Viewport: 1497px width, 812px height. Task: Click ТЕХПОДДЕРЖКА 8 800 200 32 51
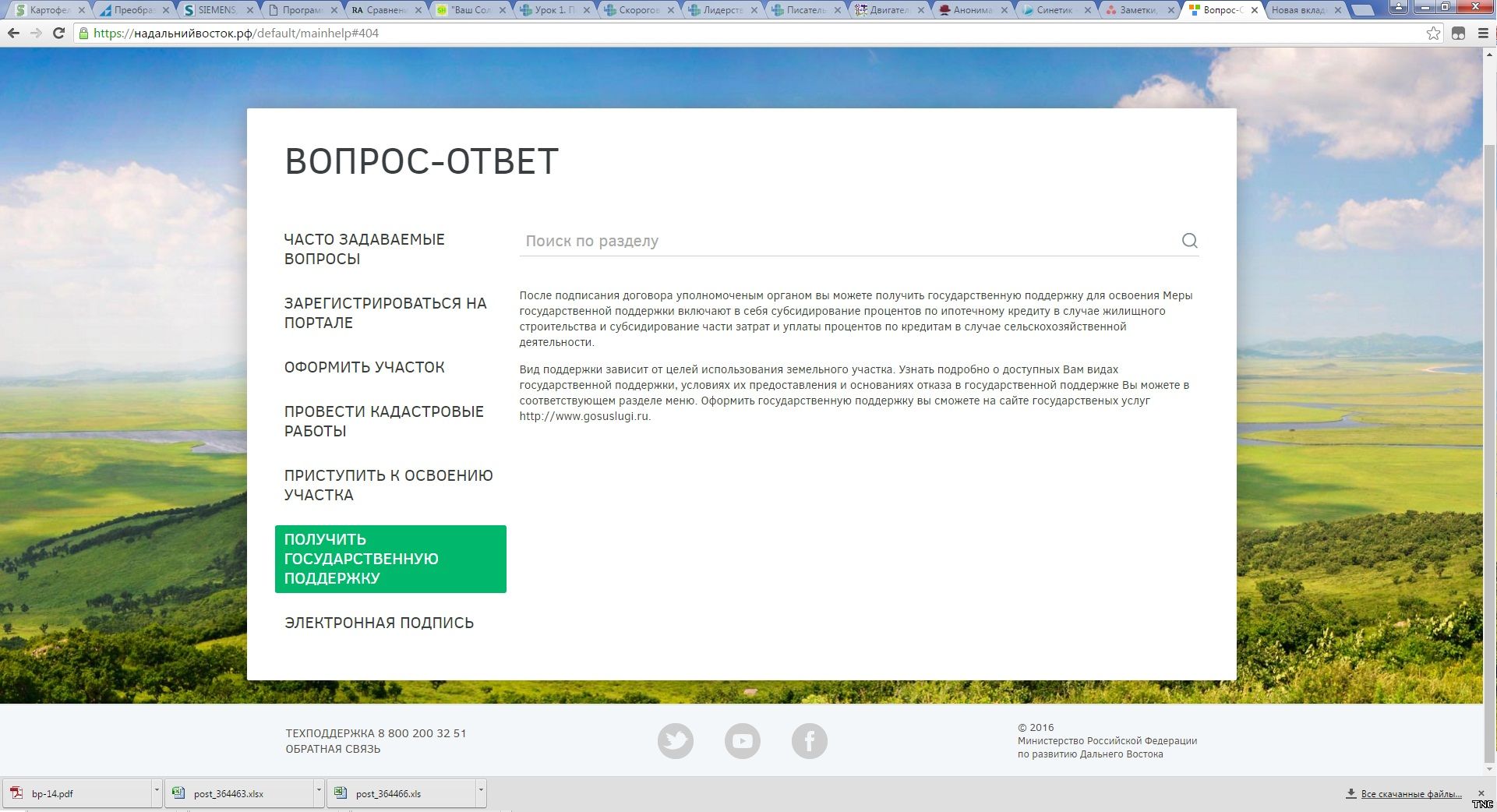tap(376, 733)
